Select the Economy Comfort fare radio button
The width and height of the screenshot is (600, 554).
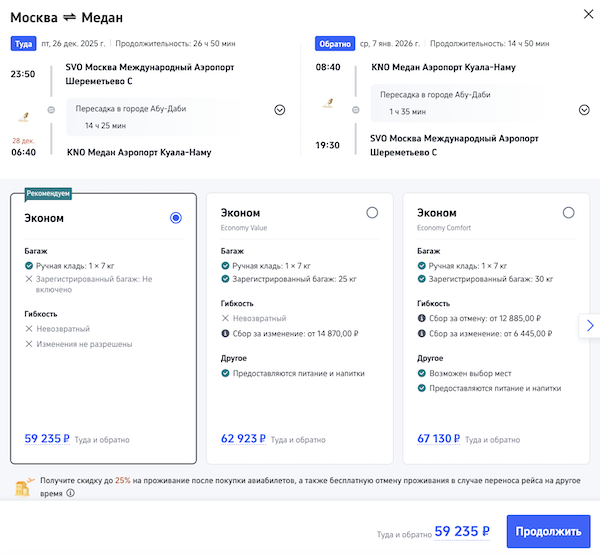pyautogui.click(x=568, y=212)
